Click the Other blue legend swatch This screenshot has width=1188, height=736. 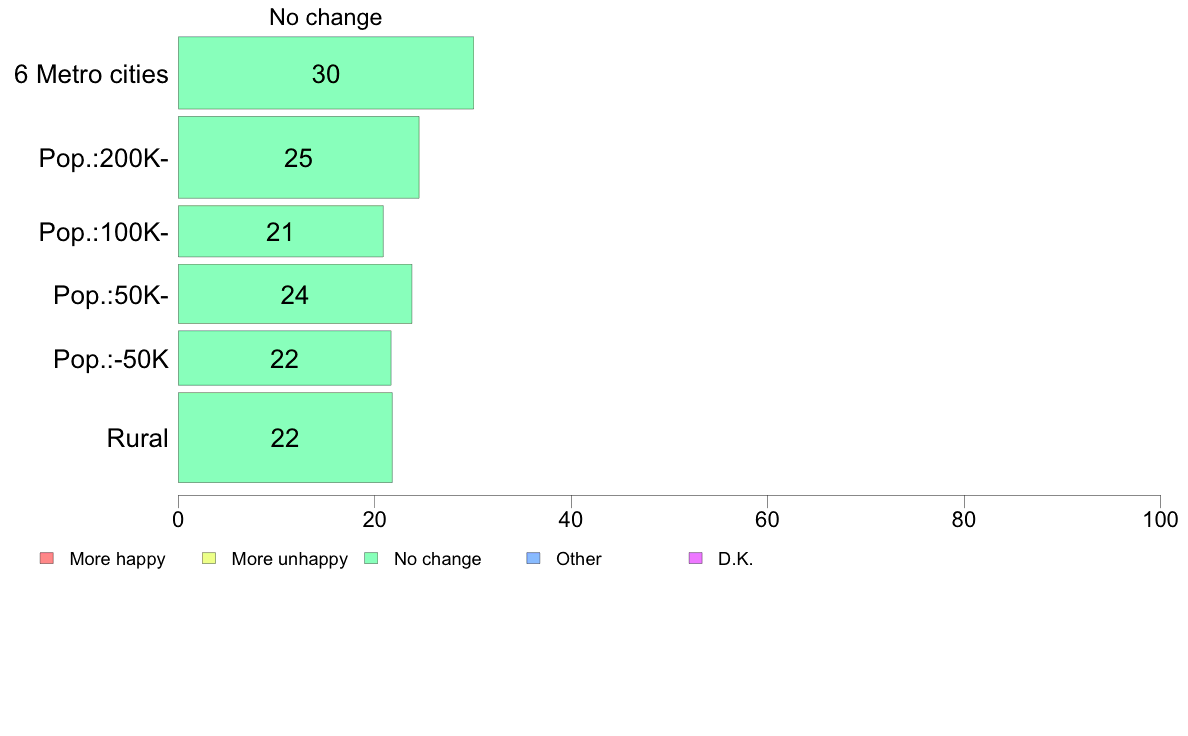533,559
